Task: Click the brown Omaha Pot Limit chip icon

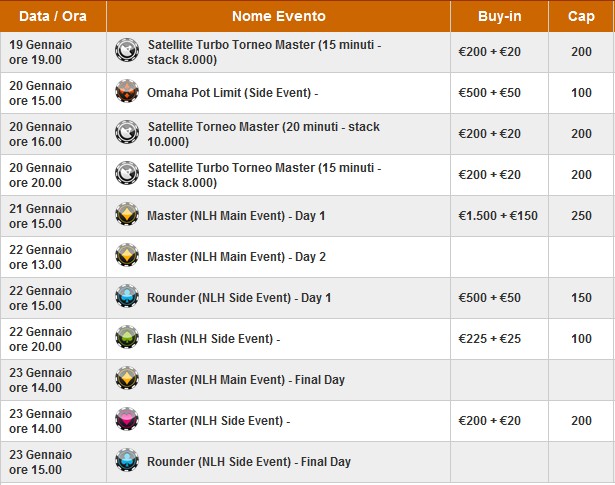Action: 127,92
